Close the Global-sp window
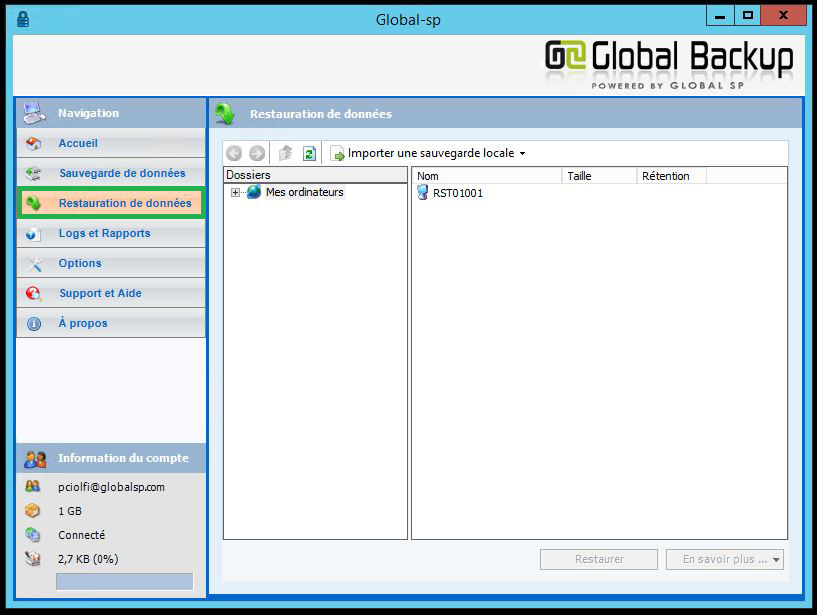This screenshot has height=615, width=817. pyautogui.click(x=783, y=16)
